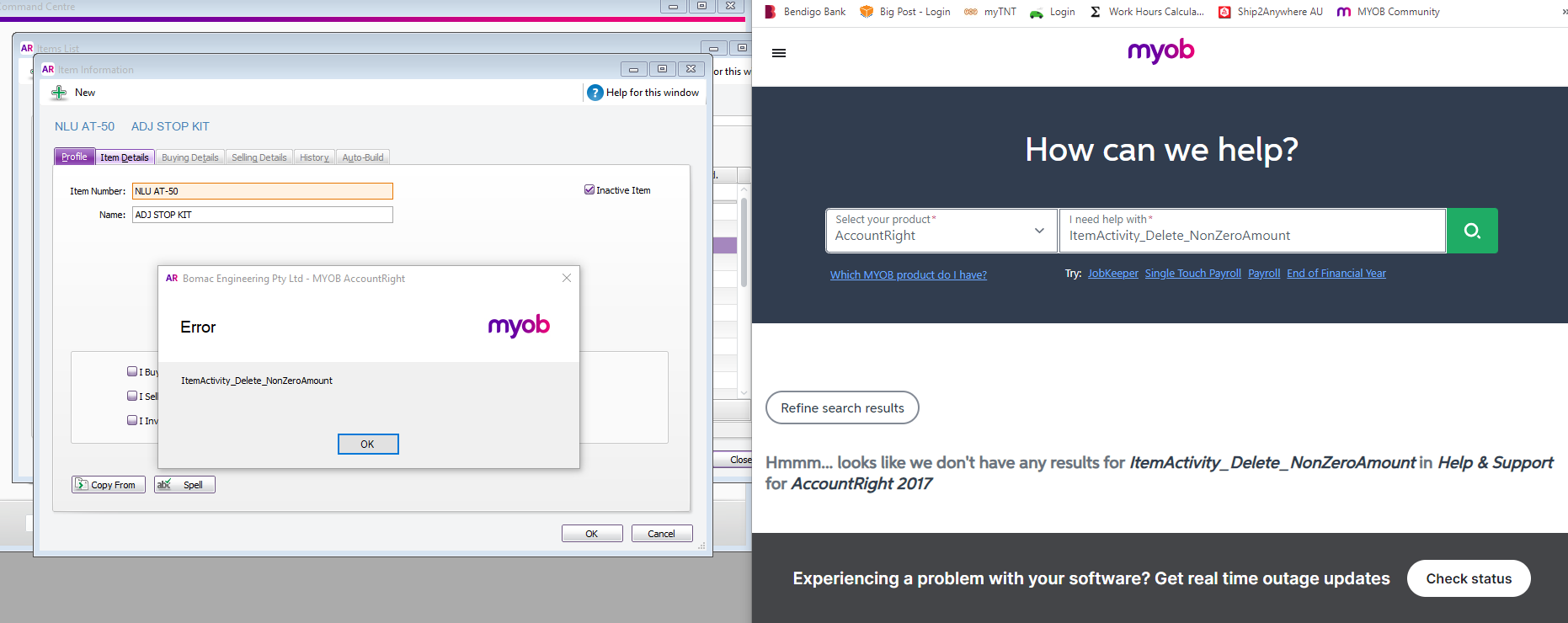Open the hamburger menu on MYOB site
The image size is (1568, 623).
779,53
